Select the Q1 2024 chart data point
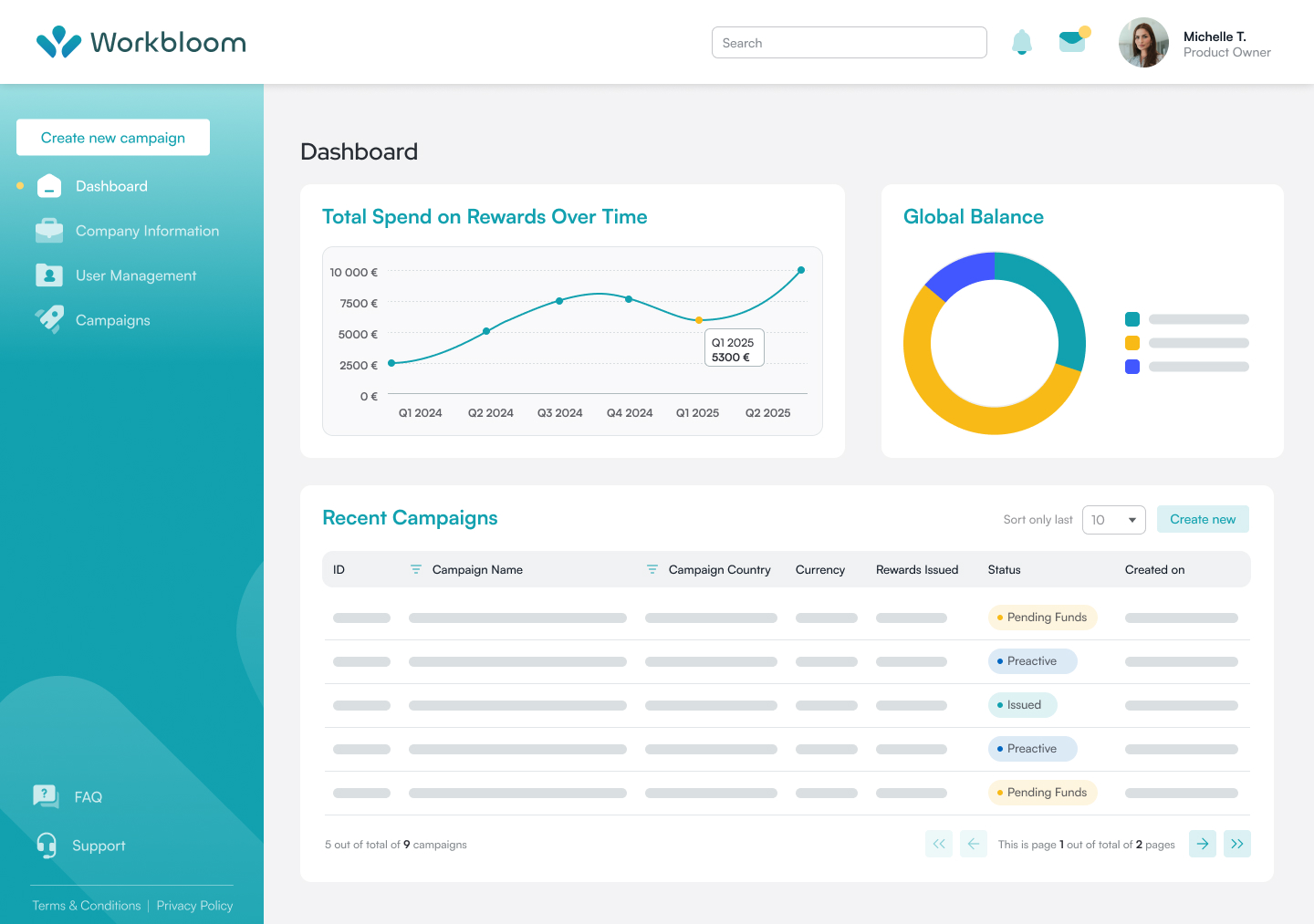The image size is (1314, 924). click(391, 363)
